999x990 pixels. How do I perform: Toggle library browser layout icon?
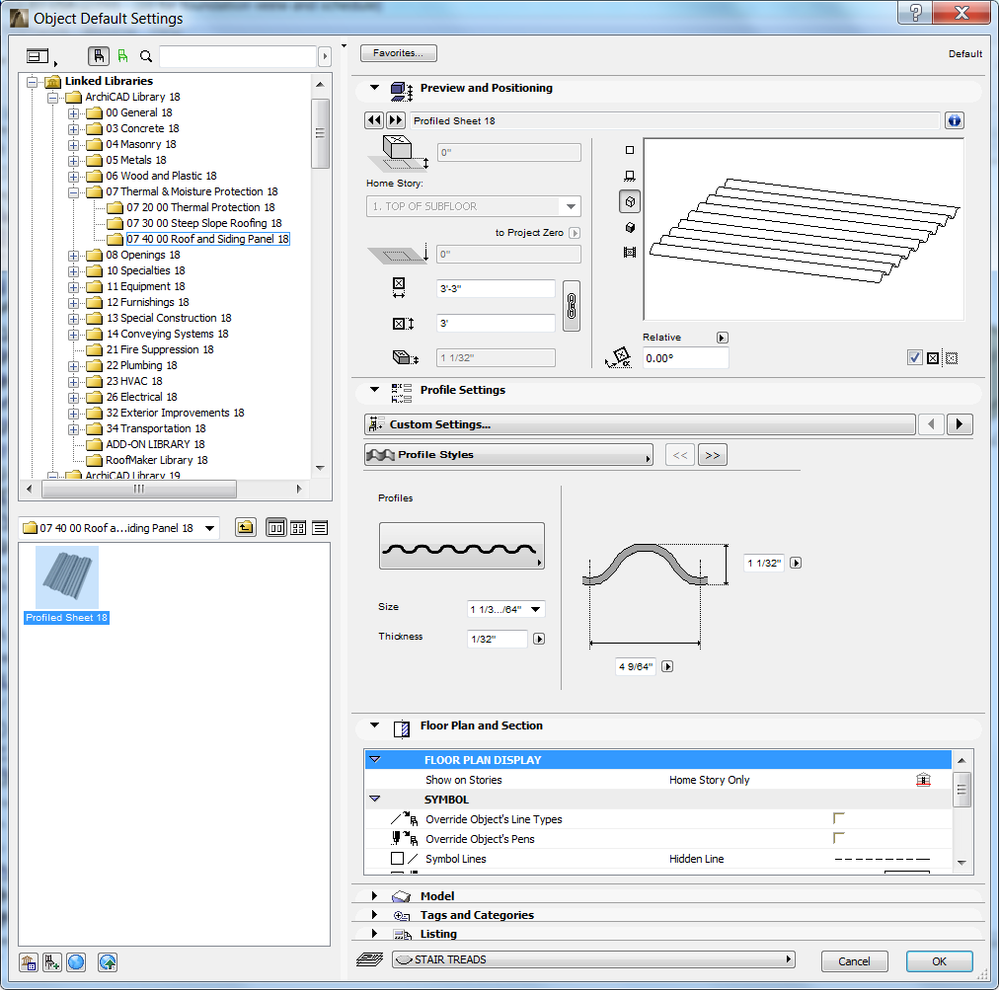(38, 56)
